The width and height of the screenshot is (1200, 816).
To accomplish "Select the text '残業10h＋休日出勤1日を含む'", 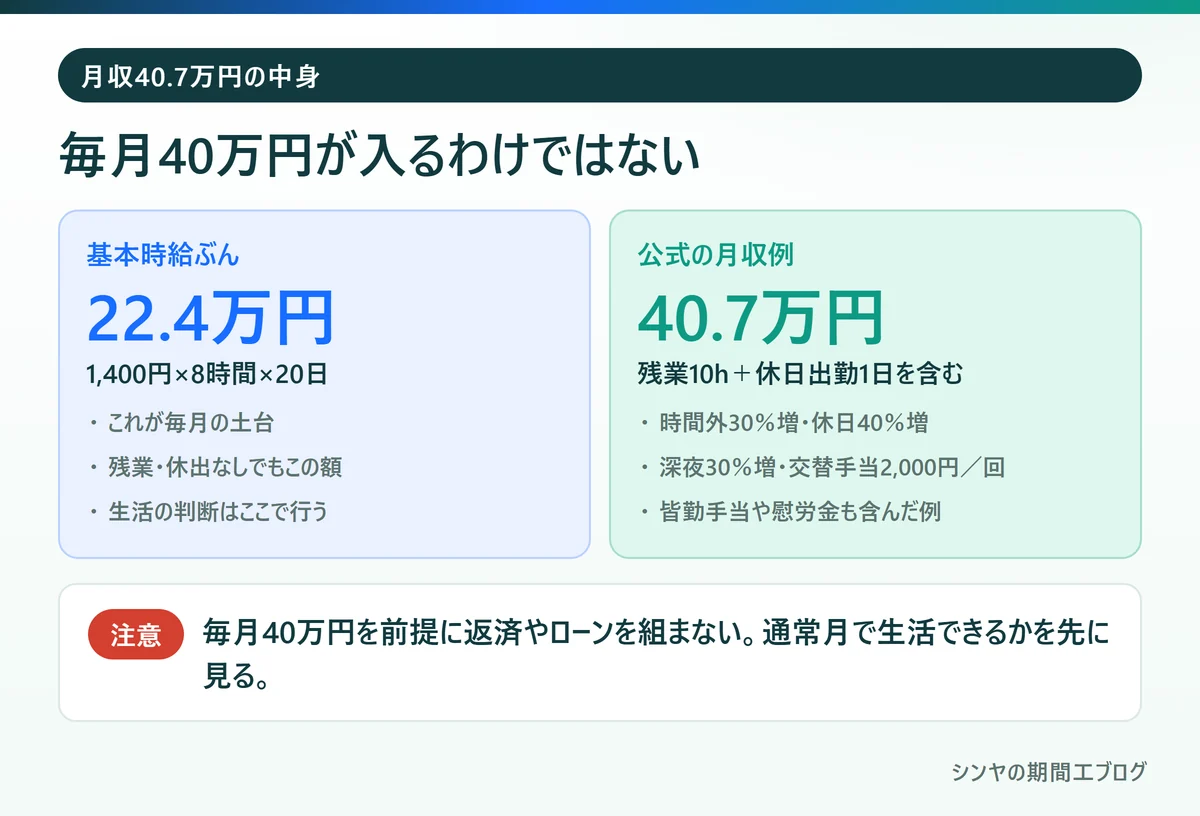I will click(801, 375).
